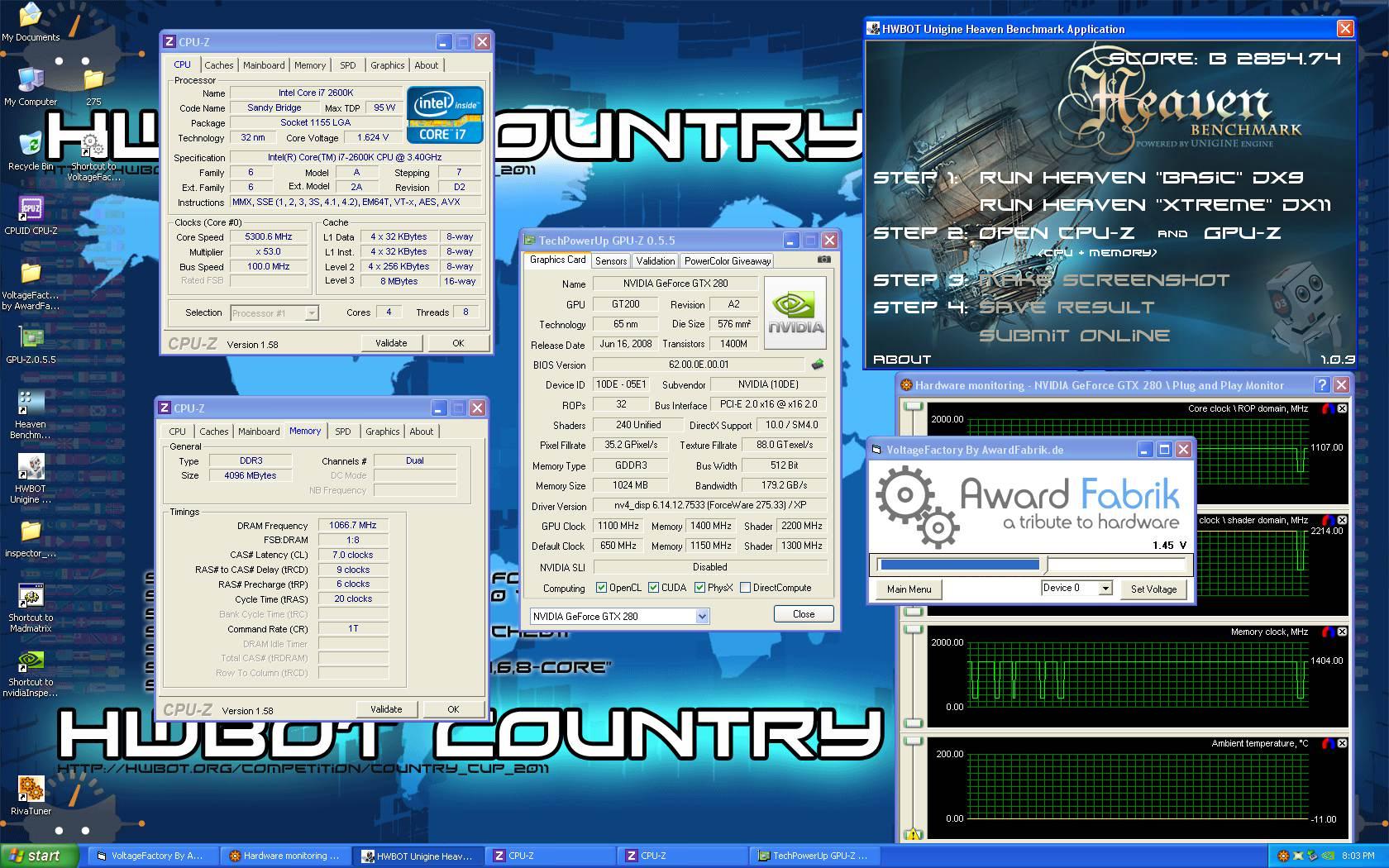This screenshot has width=1389, height=868.
Task: Toggle the DirectCompute checkbox in GPU-Z
Action: 745,588
